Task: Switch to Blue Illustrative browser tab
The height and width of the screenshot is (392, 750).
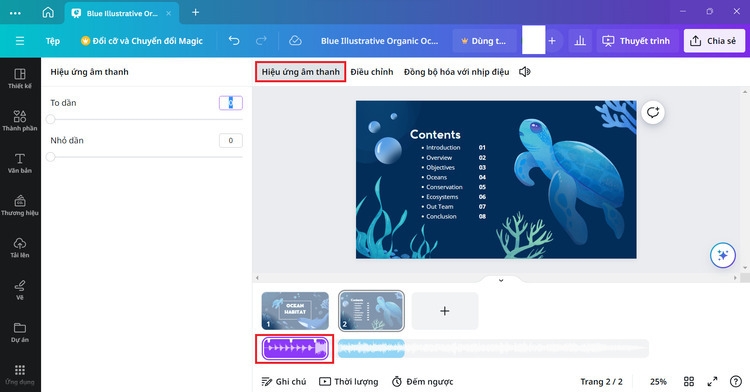Action: (x=122, y=13)
